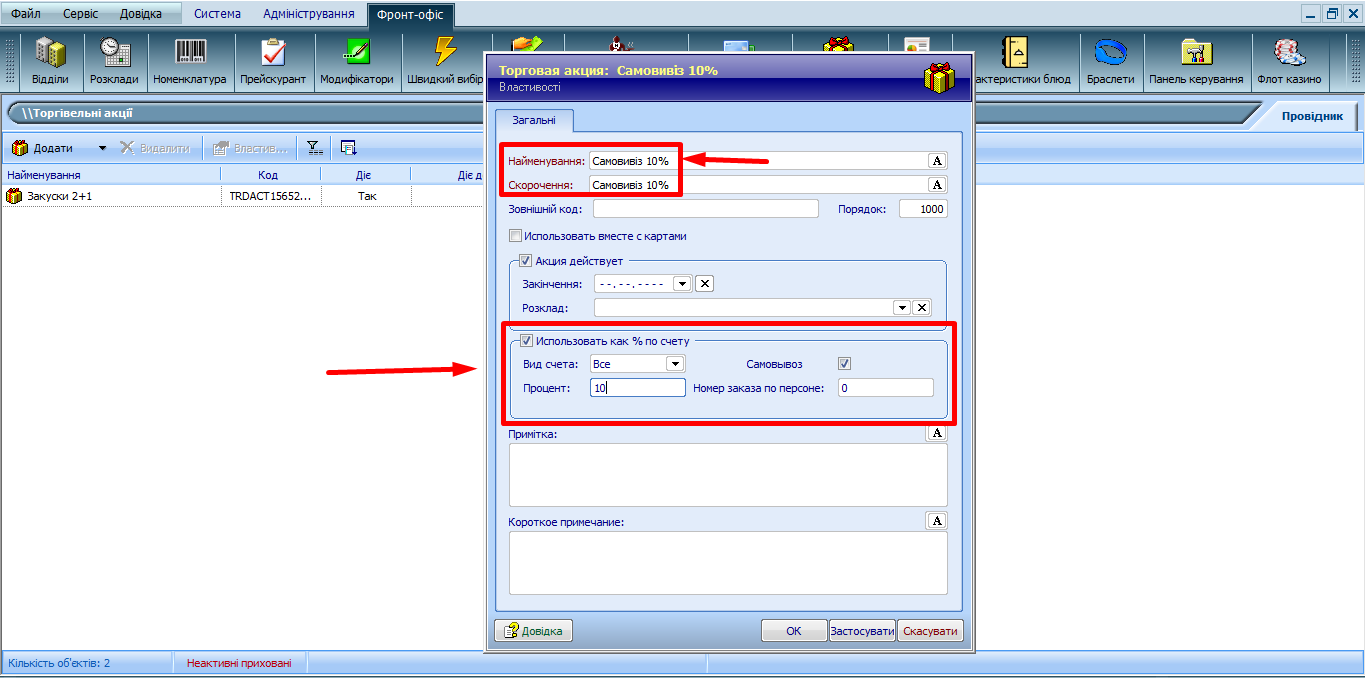Click the Номенклатура barcode icon
The height and width of the screenshot is (678, 1365).
point(190,61)
